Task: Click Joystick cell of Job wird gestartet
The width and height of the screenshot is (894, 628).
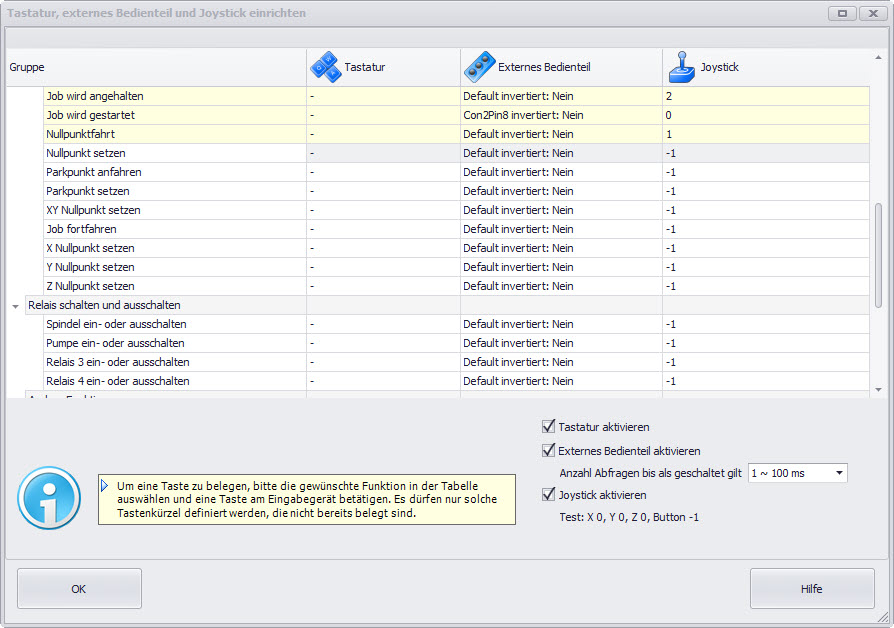Action: coord(765,115)
